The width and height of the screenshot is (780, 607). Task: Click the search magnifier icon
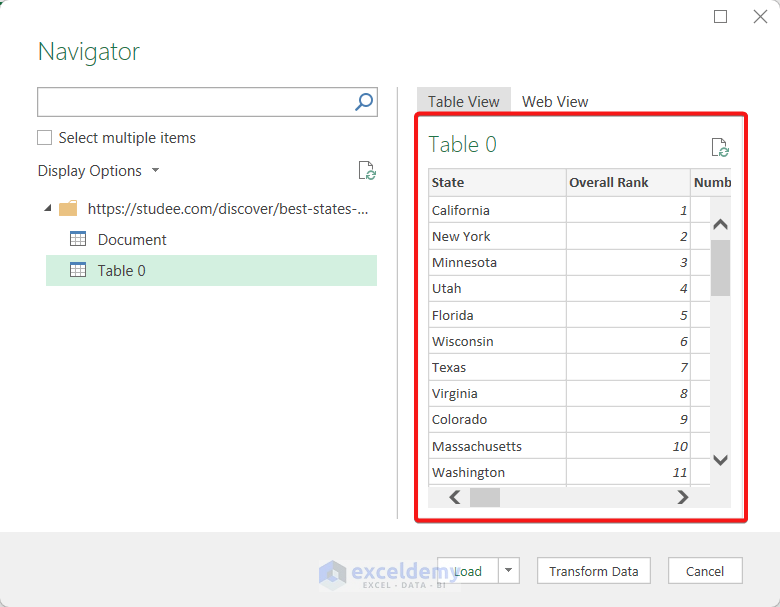click(364, 102)
